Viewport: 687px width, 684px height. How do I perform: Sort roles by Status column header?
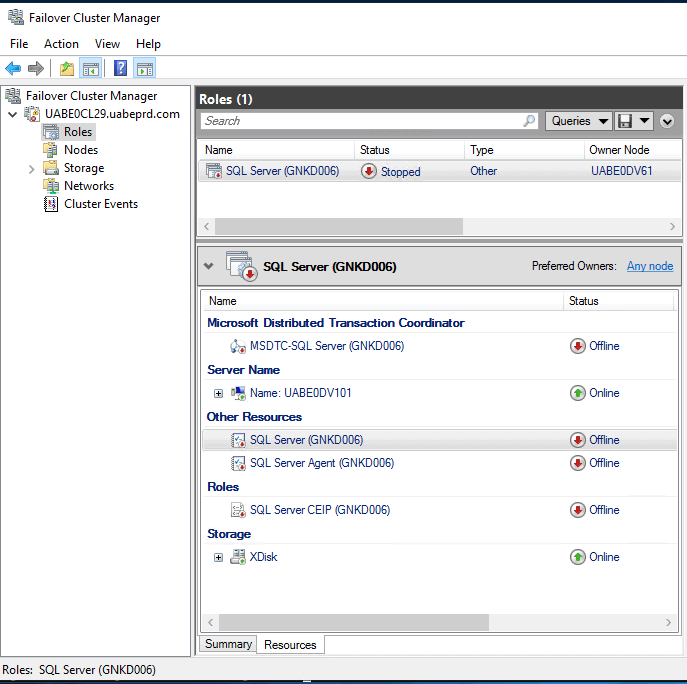pos(409,150)
